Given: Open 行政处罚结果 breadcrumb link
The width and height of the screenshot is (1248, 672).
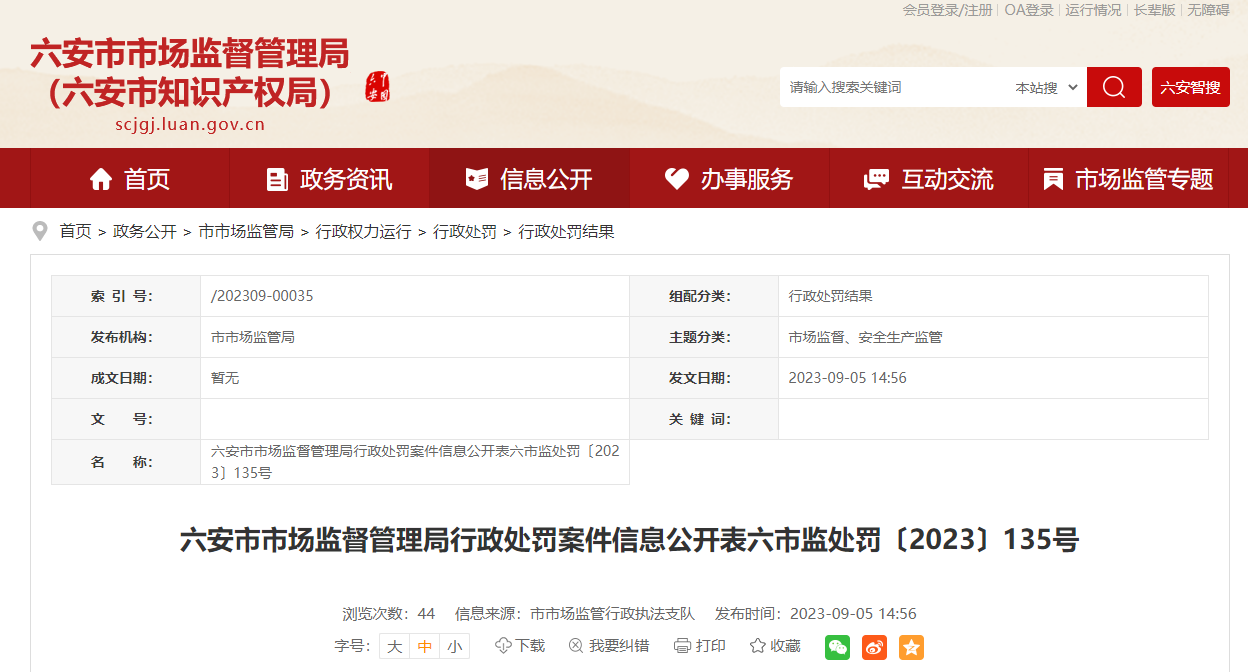Looking at the screenshot, I should 566,232.
